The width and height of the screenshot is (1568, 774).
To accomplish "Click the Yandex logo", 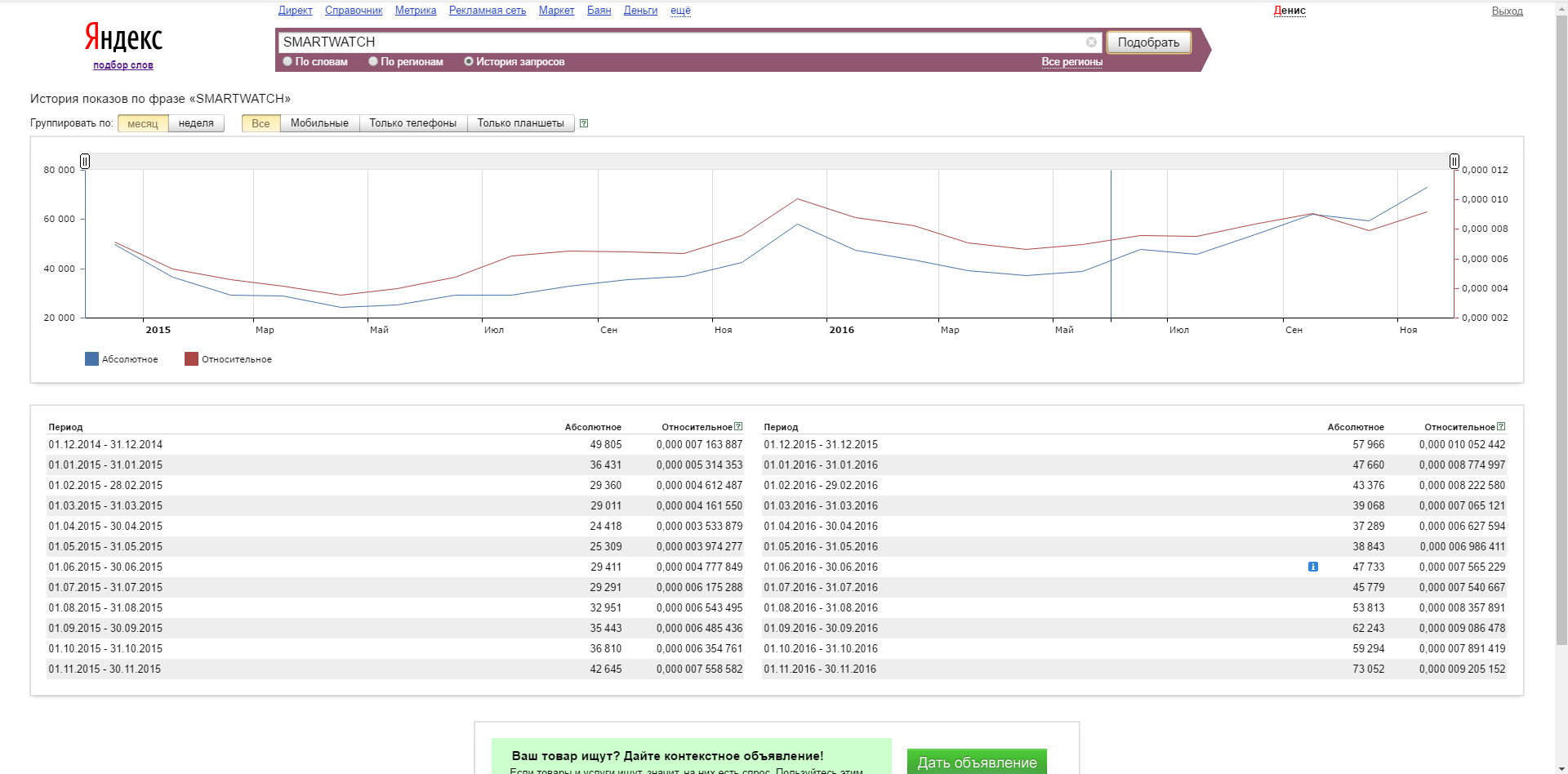I will coord(123,38).
